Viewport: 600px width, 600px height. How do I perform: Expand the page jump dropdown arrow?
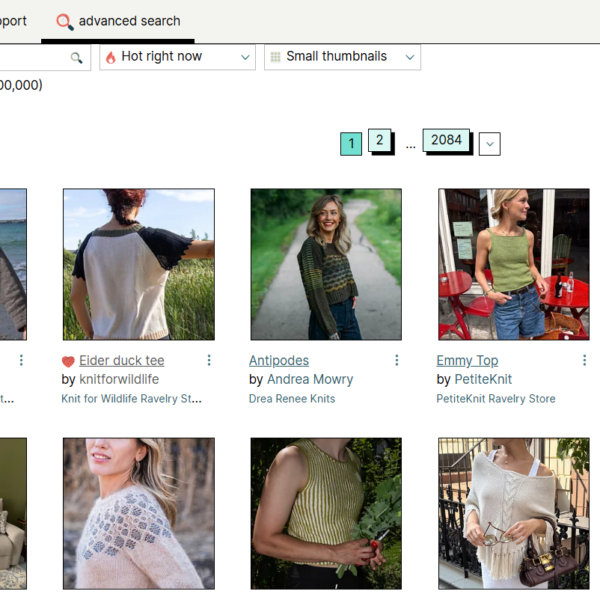[x=490, y=144]
